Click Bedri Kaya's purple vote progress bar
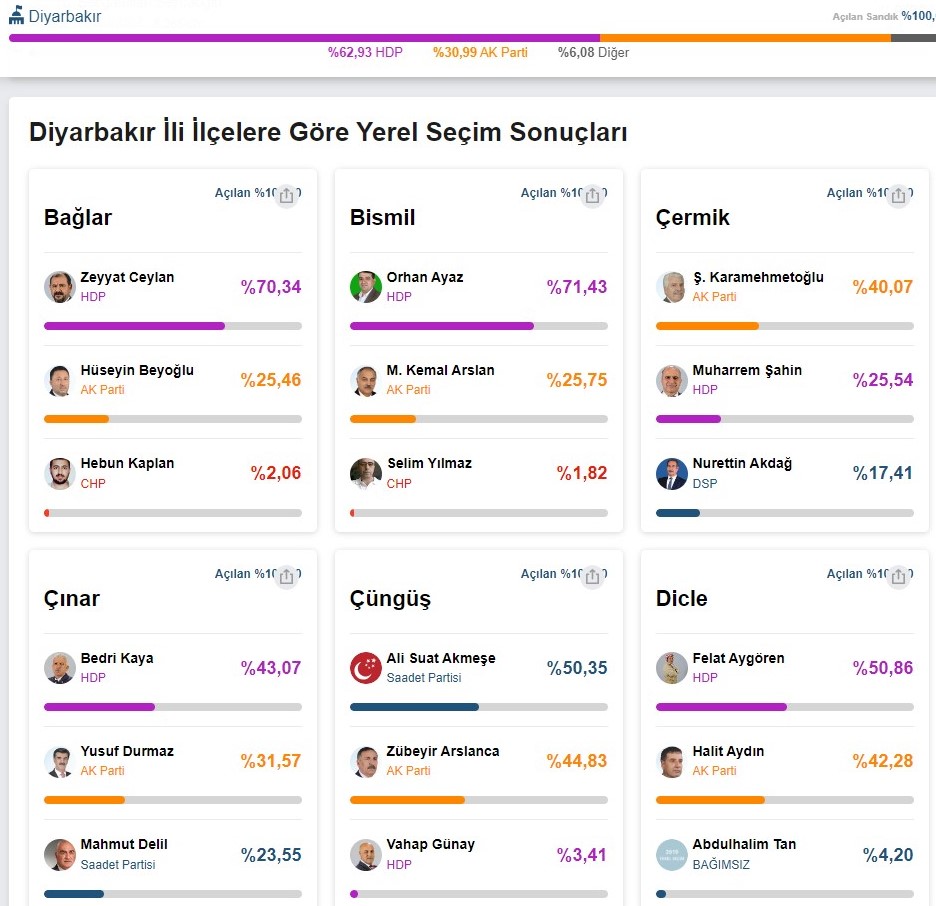 [x=100, y=707]
